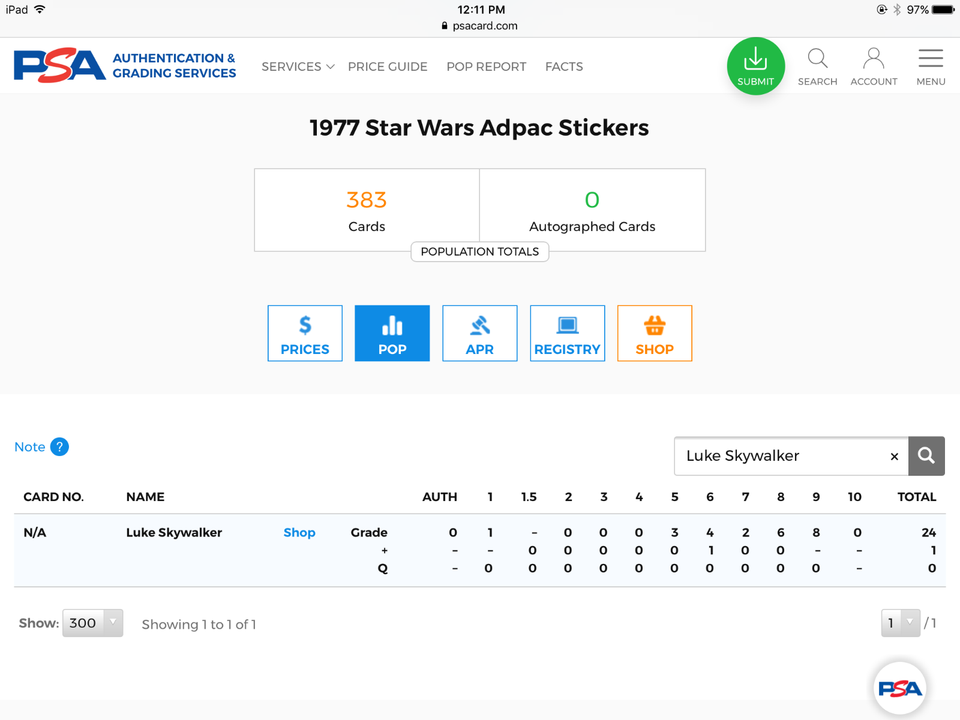
Task: Select the POP bar chart icon
Action: point(391,332)
